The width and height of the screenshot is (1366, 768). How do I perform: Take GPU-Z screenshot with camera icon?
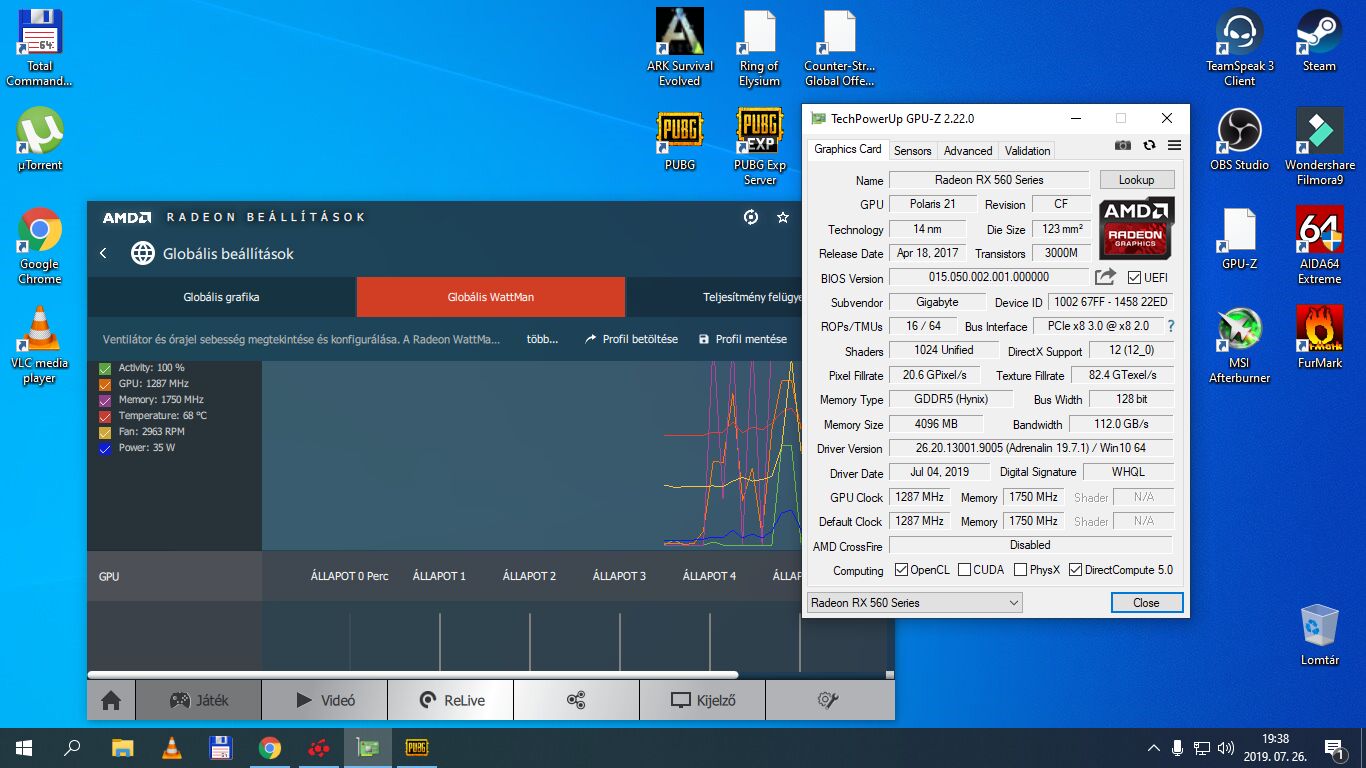click(1123, 146)
